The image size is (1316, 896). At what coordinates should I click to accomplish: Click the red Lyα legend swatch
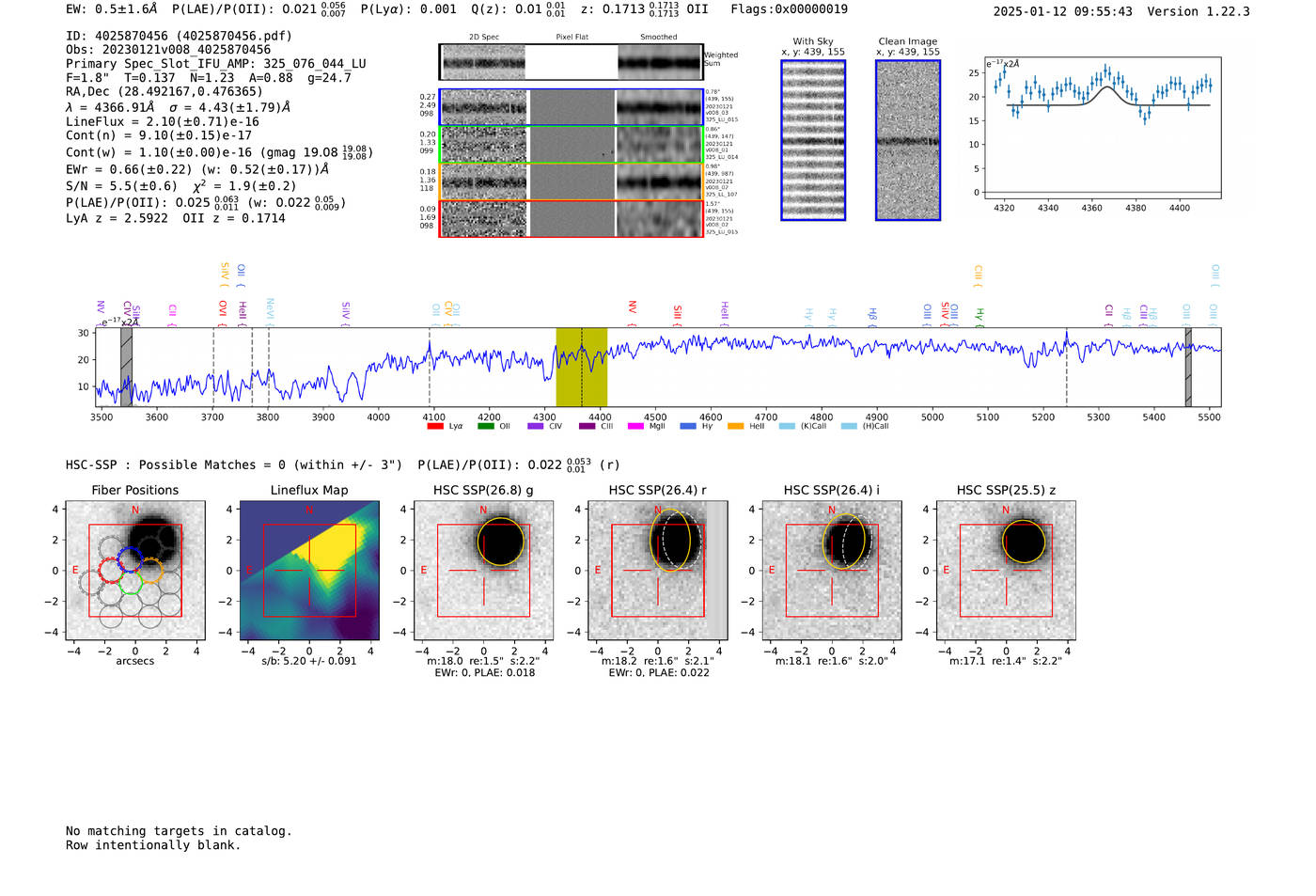(435, 426)
